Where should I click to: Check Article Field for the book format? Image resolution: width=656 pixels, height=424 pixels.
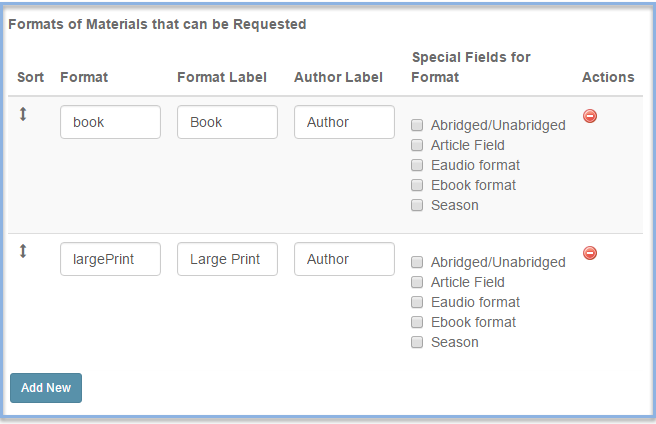417,145
